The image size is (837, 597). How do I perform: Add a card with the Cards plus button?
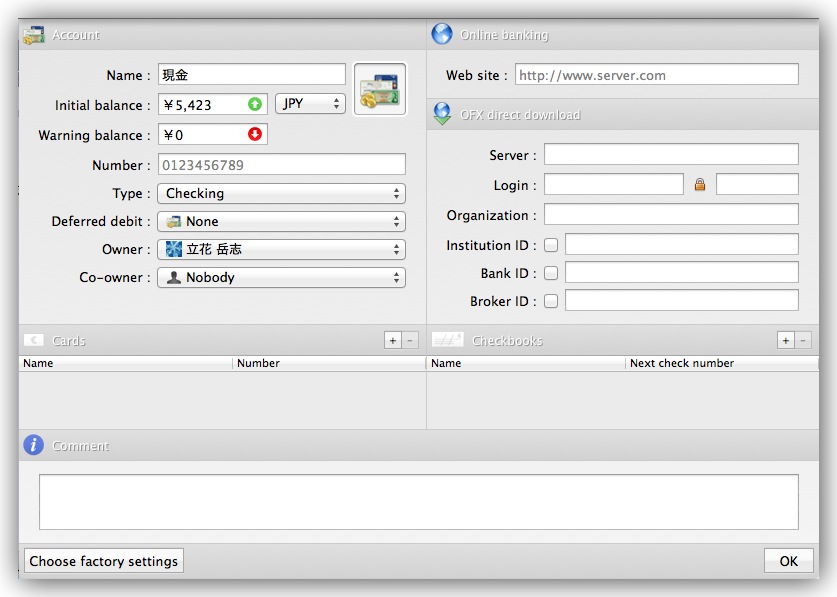[393, 341]
